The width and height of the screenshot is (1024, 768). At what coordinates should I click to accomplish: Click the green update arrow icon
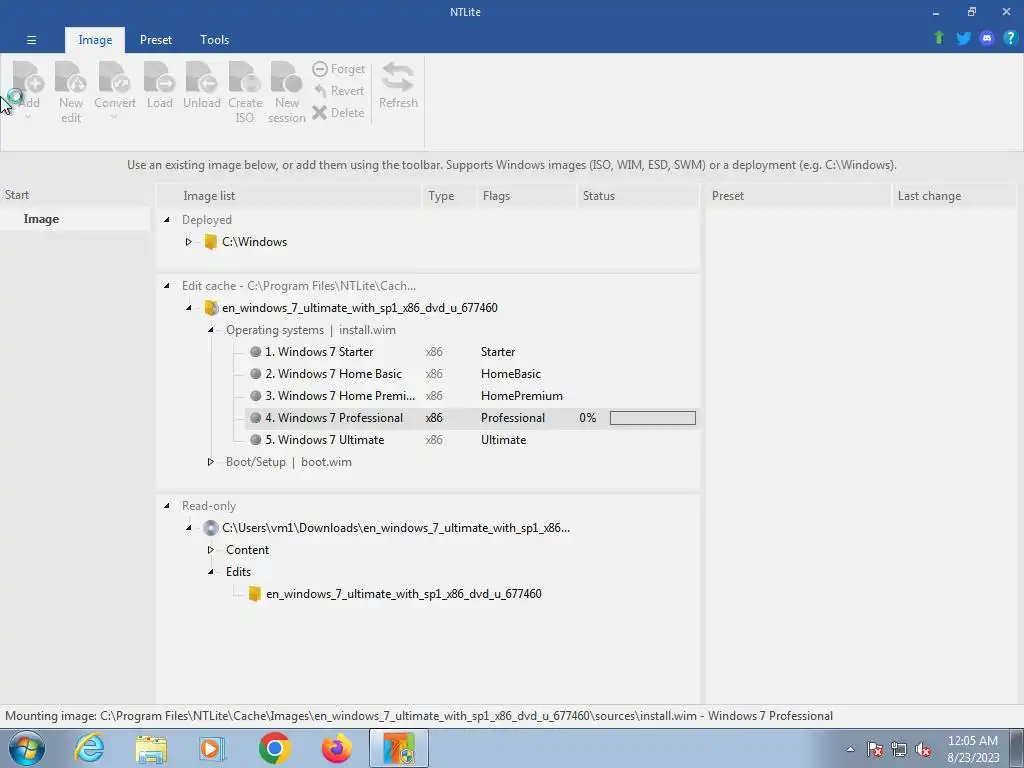click(939, 38)
